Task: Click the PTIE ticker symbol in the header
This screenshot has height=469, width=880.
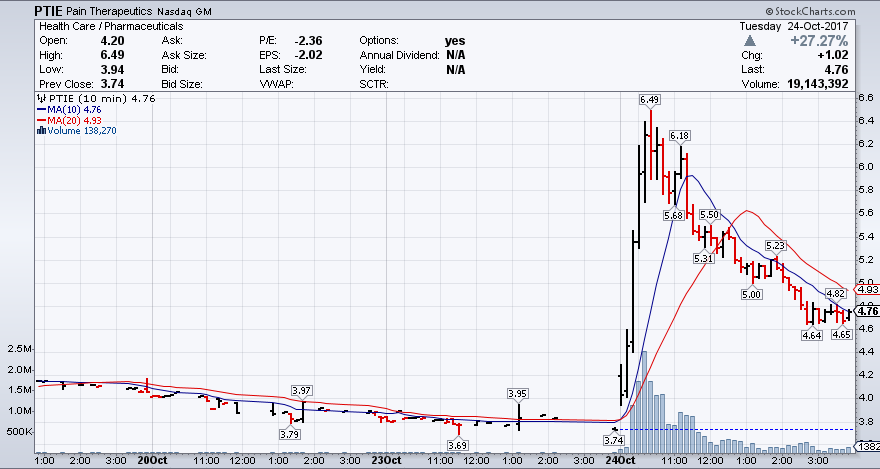Action: tap(50, 10)
